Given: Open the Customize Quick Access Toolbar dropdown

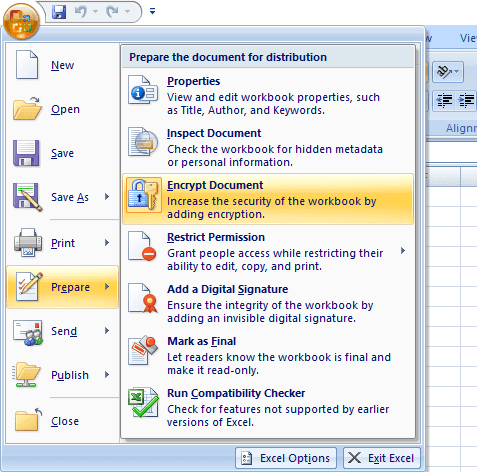Looking at the screenshot, I should [152, 12].
